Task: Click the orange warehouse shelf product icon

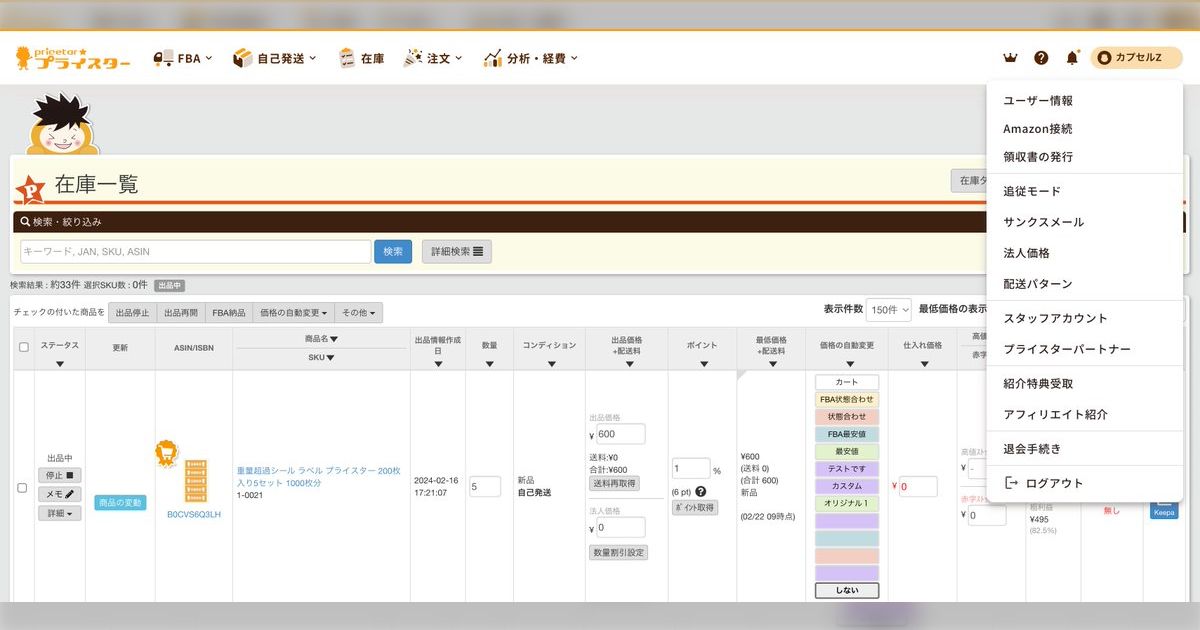Action: pyautogui.click(x=195, y=481)
